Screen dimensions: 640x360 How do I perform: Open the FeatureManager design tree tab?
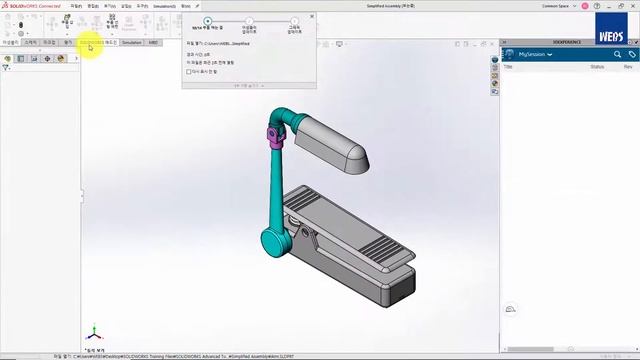click(8, 59)
